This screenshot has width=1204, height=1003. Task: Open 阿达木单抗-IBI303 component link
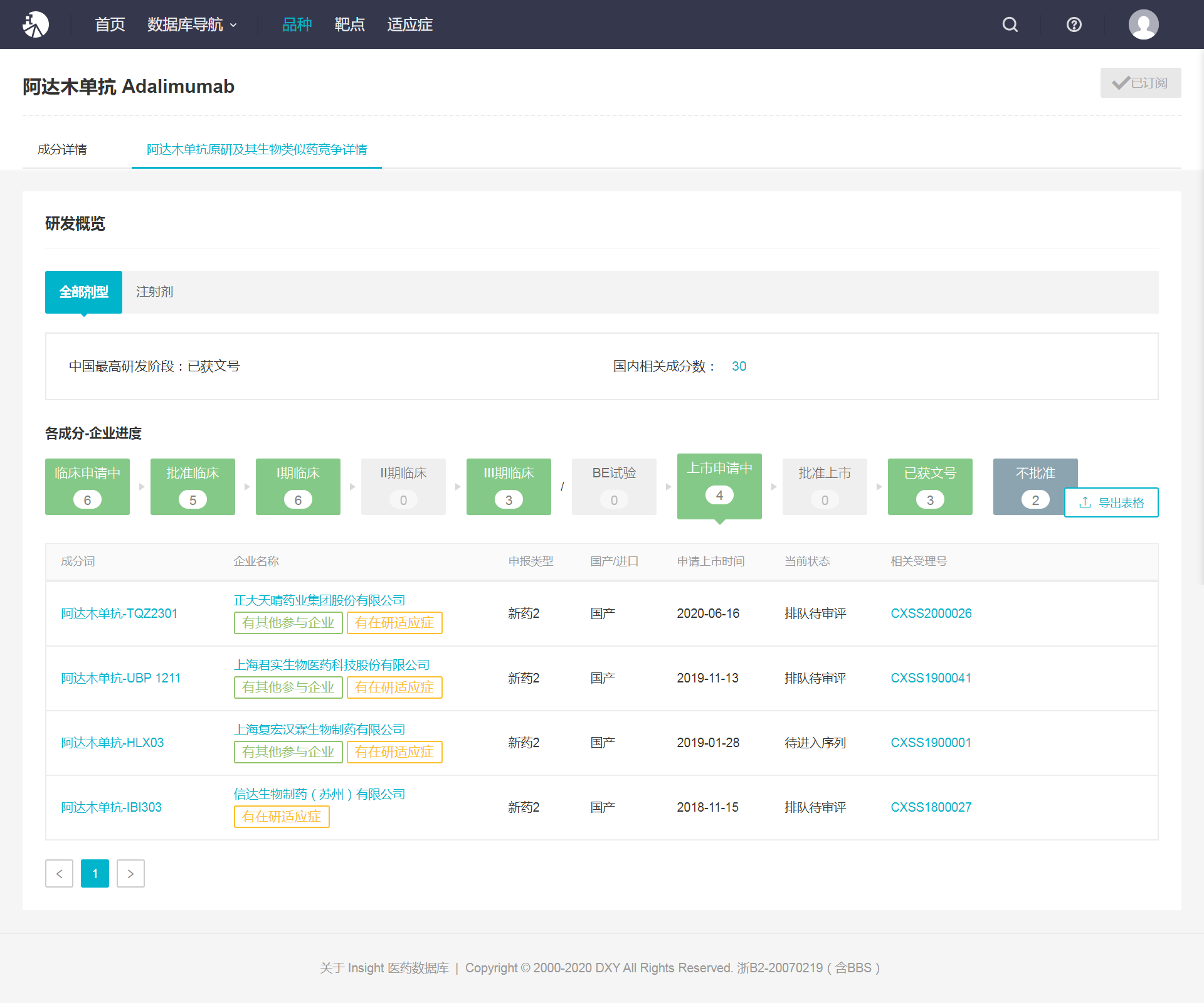(x=111, y=807)
